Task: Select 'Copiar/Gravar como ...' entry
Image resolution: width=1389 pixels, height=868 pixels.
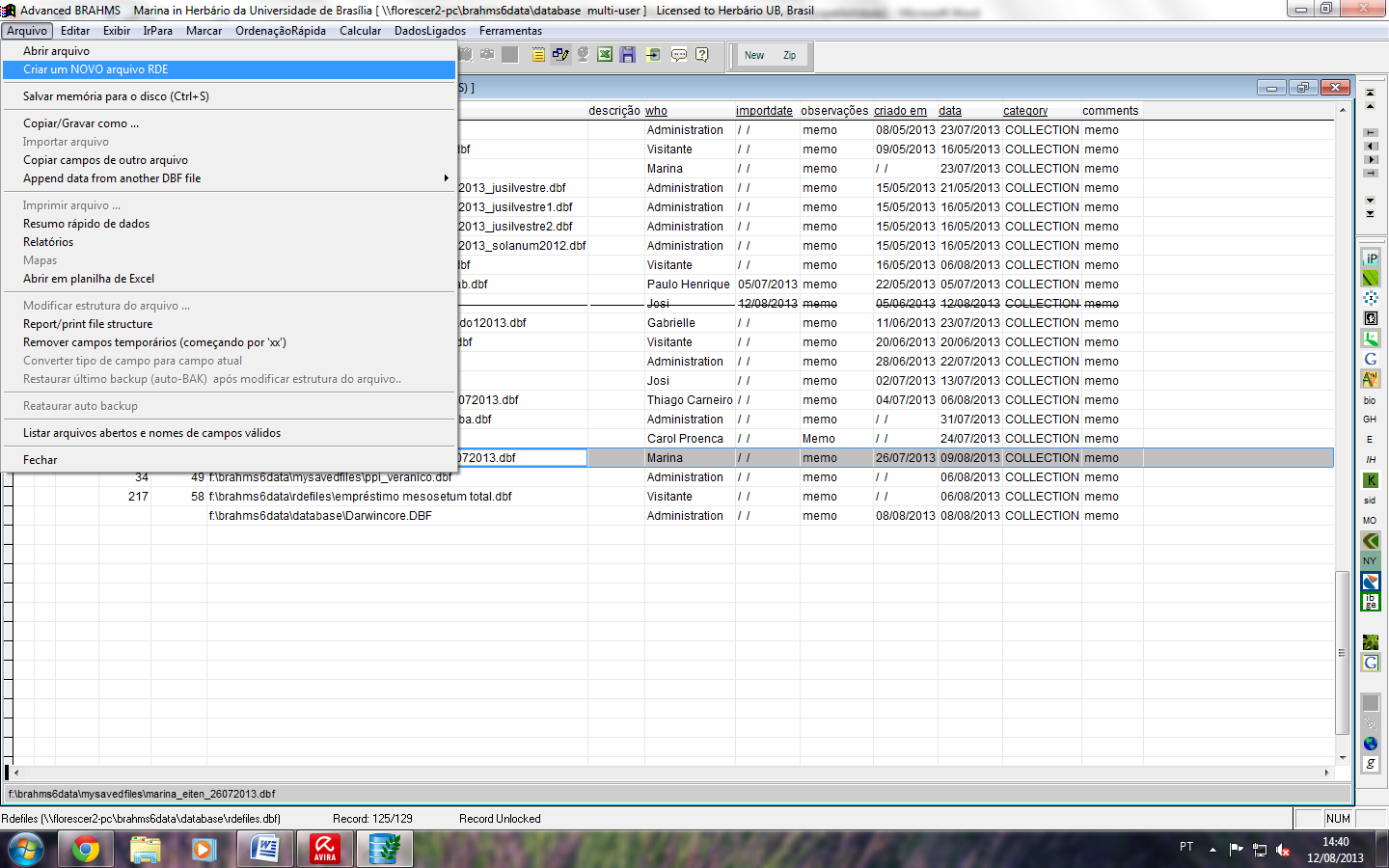Action: (229, 123)
